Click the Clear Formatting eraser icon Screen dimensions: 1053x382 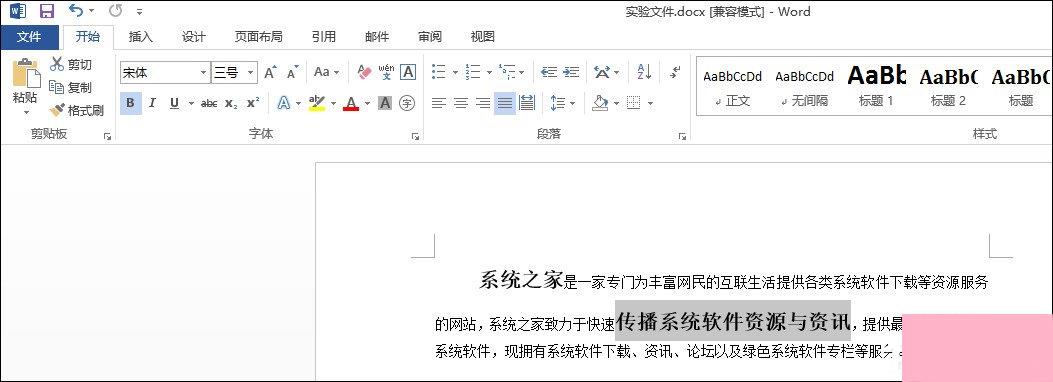coord(364,72)
